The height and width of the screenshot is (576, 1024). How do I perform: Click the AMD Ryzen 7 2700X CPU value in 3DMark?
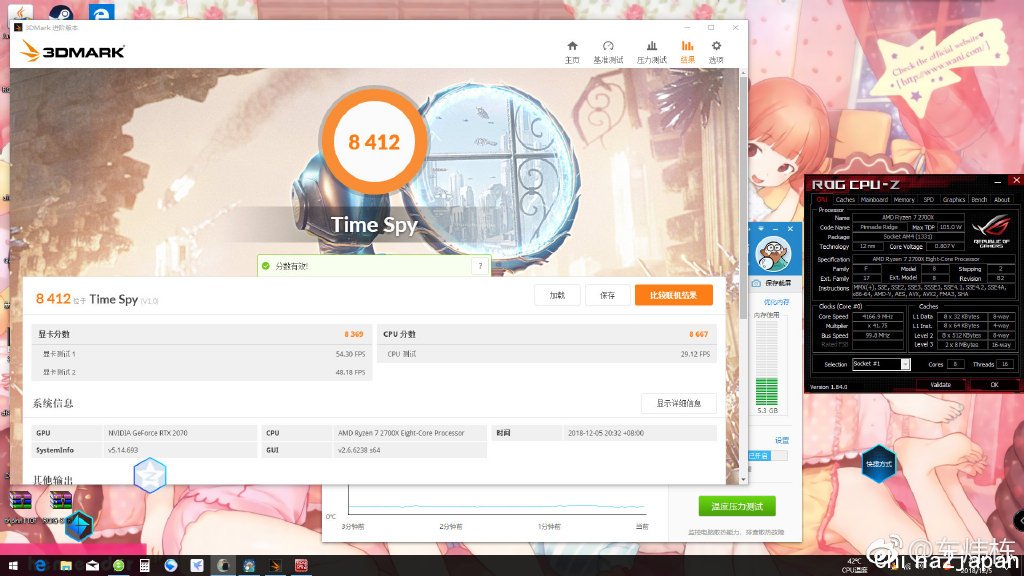point(401,433)
